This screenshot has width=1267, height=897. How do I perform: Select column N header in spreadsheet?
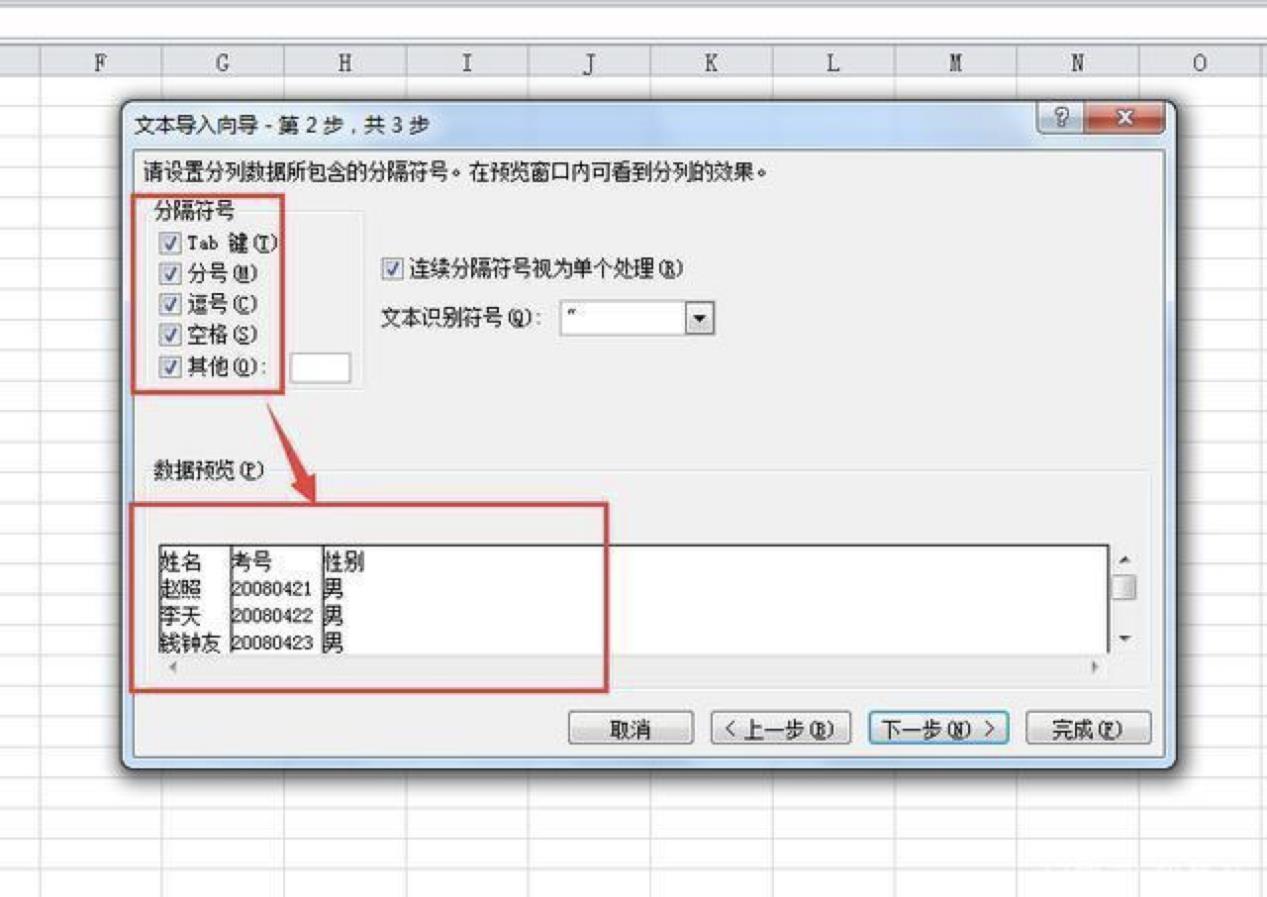pos(1077,63)
